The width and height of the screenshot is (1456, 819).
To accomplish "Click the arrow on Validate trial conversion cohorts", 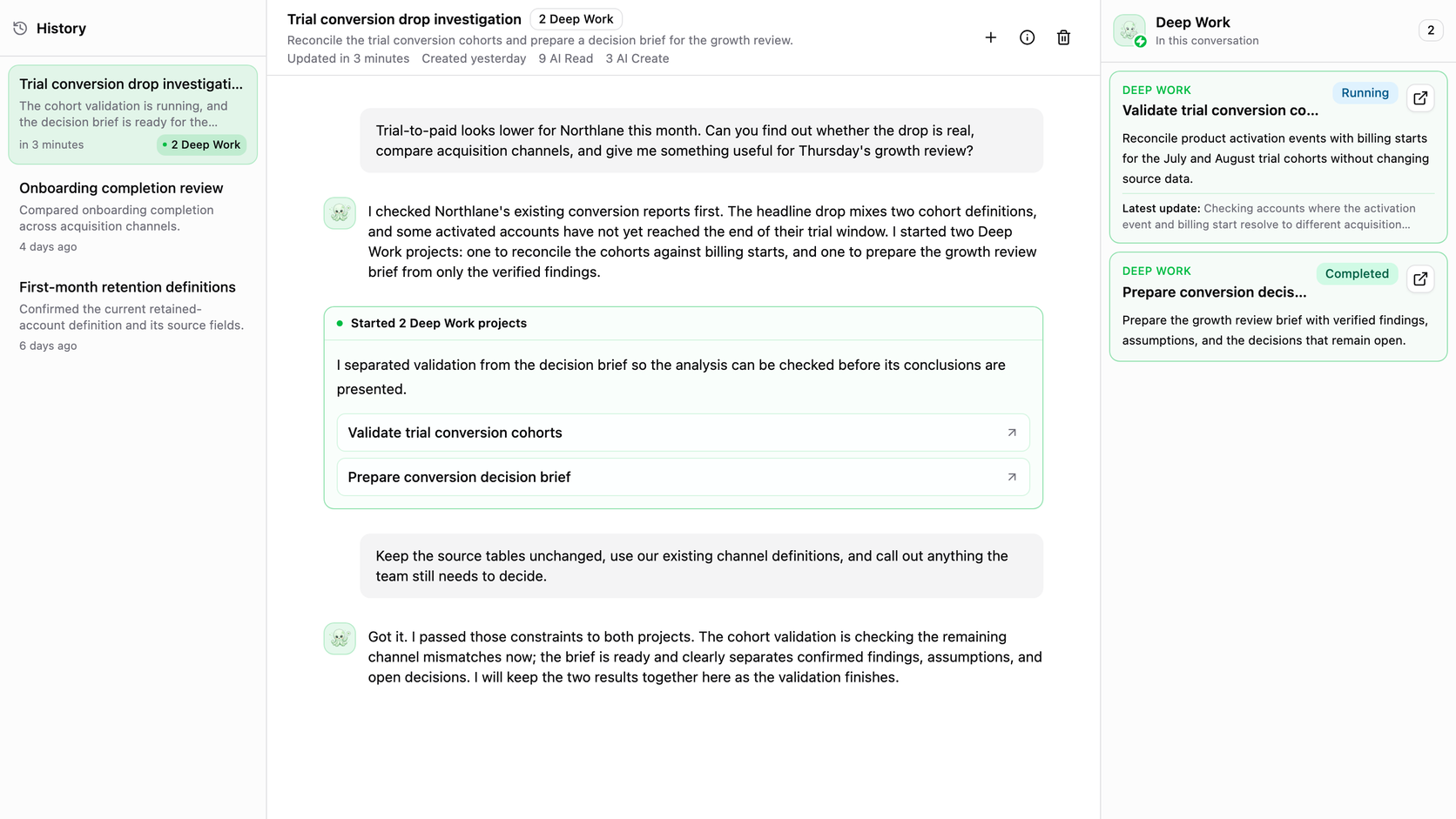I will [1011, 433].
